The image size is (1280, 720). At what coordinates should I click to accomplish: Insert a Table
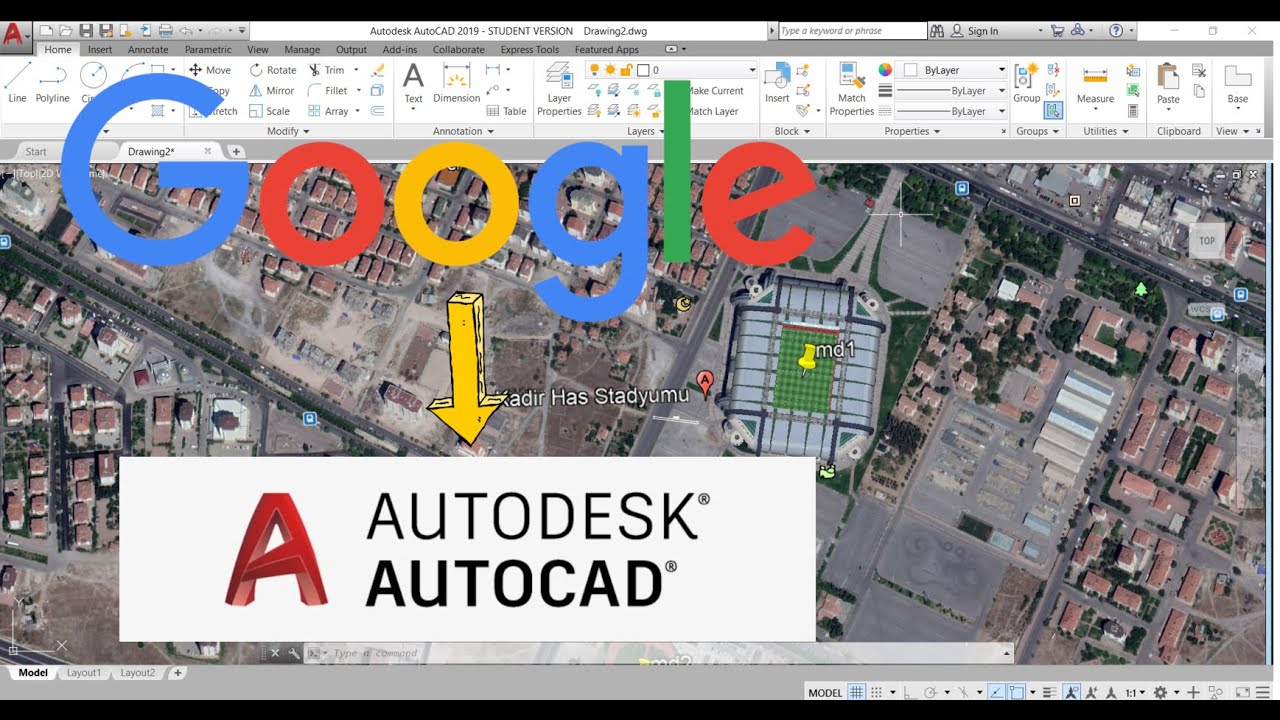tap(506, 111)
